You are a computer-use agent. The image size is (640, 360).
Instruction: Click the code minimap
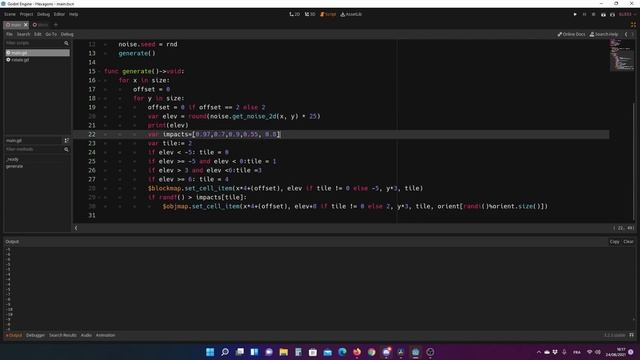[622, 55]
